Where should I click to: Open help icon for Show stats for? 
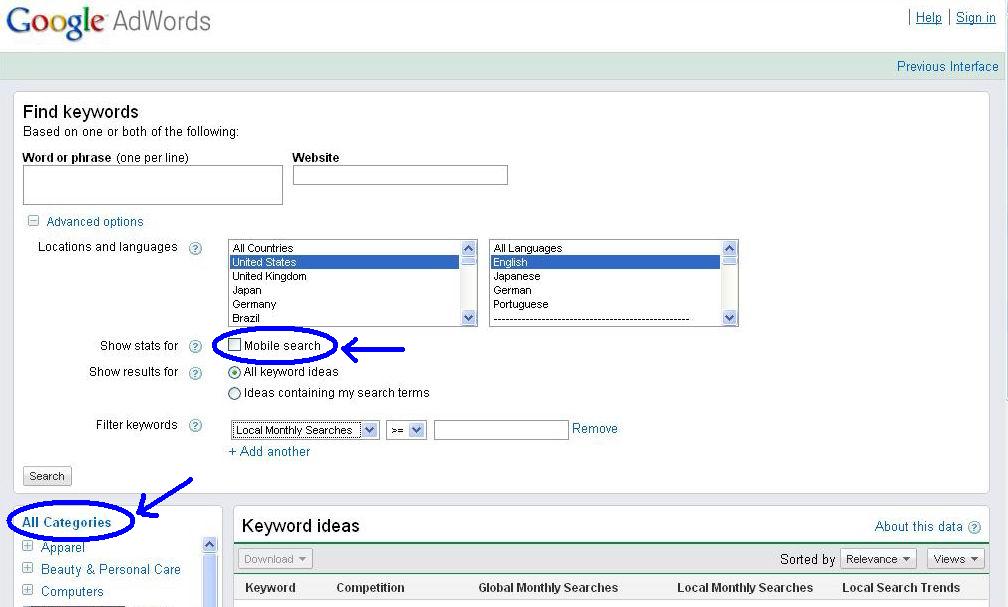click(195, 347)
